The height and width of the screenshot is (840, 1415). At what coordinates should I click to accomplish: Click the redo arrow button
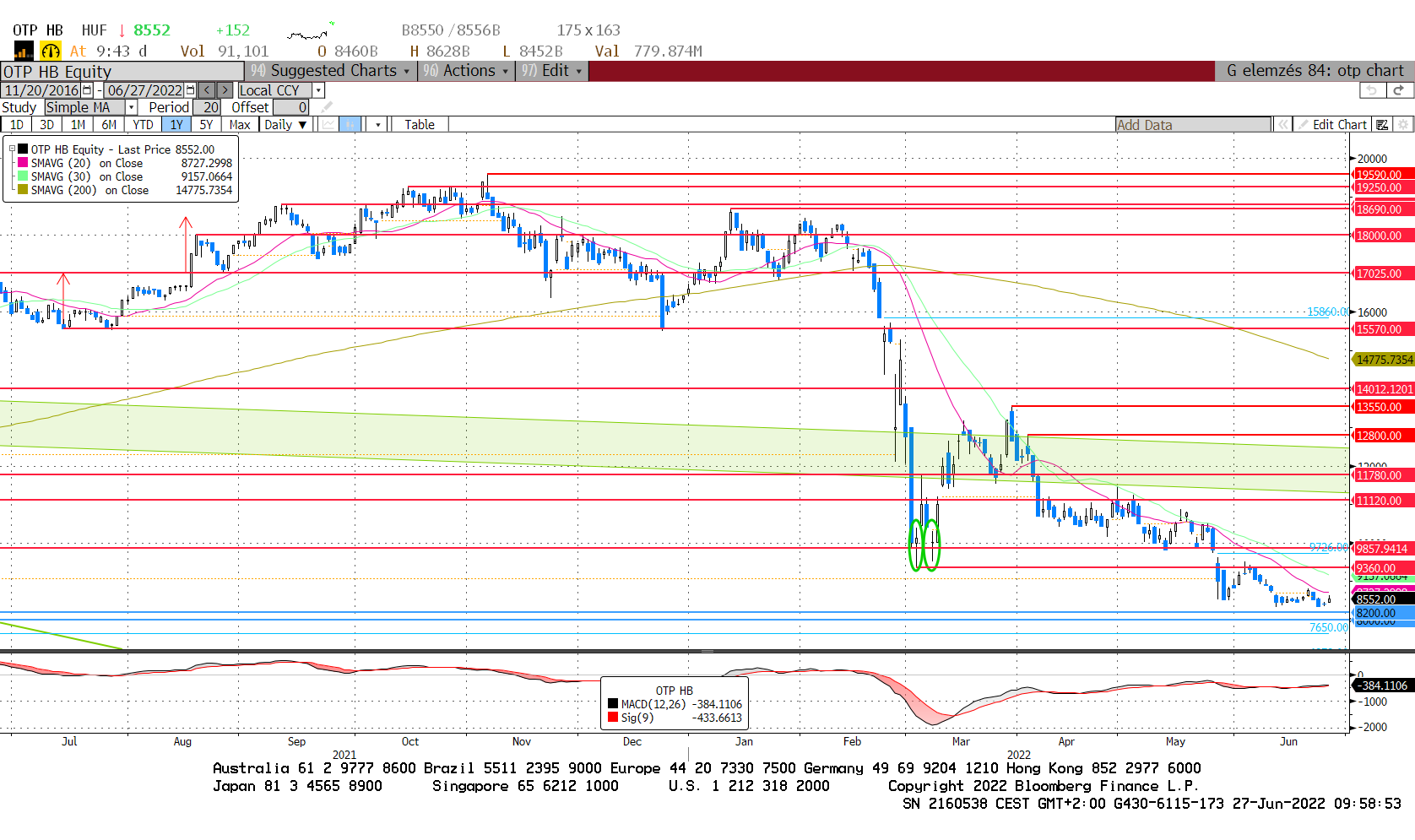tap(1399, 90)
